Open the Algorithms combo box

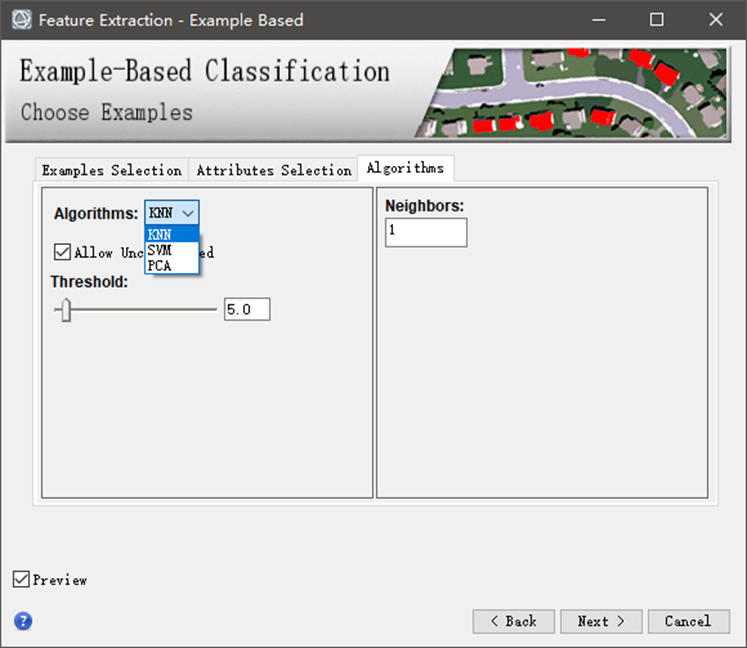(x=172, y=213)
